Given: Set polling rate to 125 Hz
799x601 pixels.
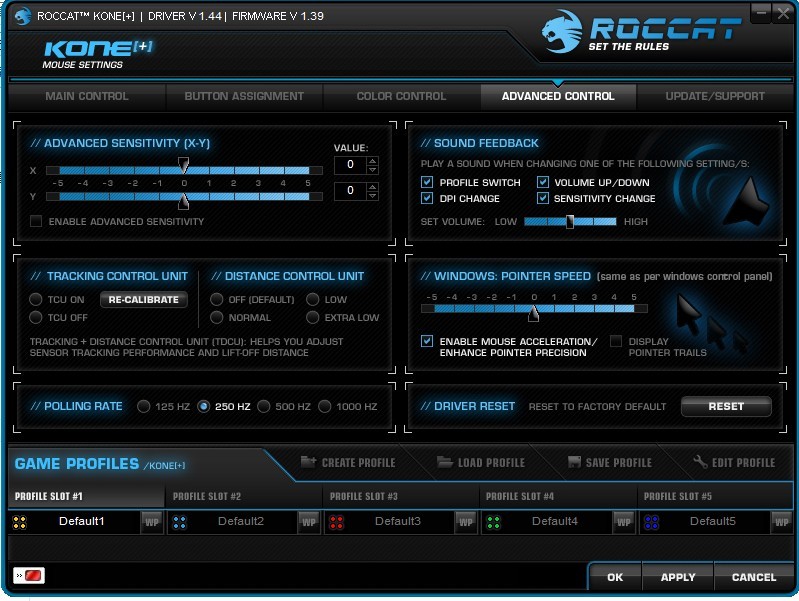Looking at the screenshot, I should [144, 406].
